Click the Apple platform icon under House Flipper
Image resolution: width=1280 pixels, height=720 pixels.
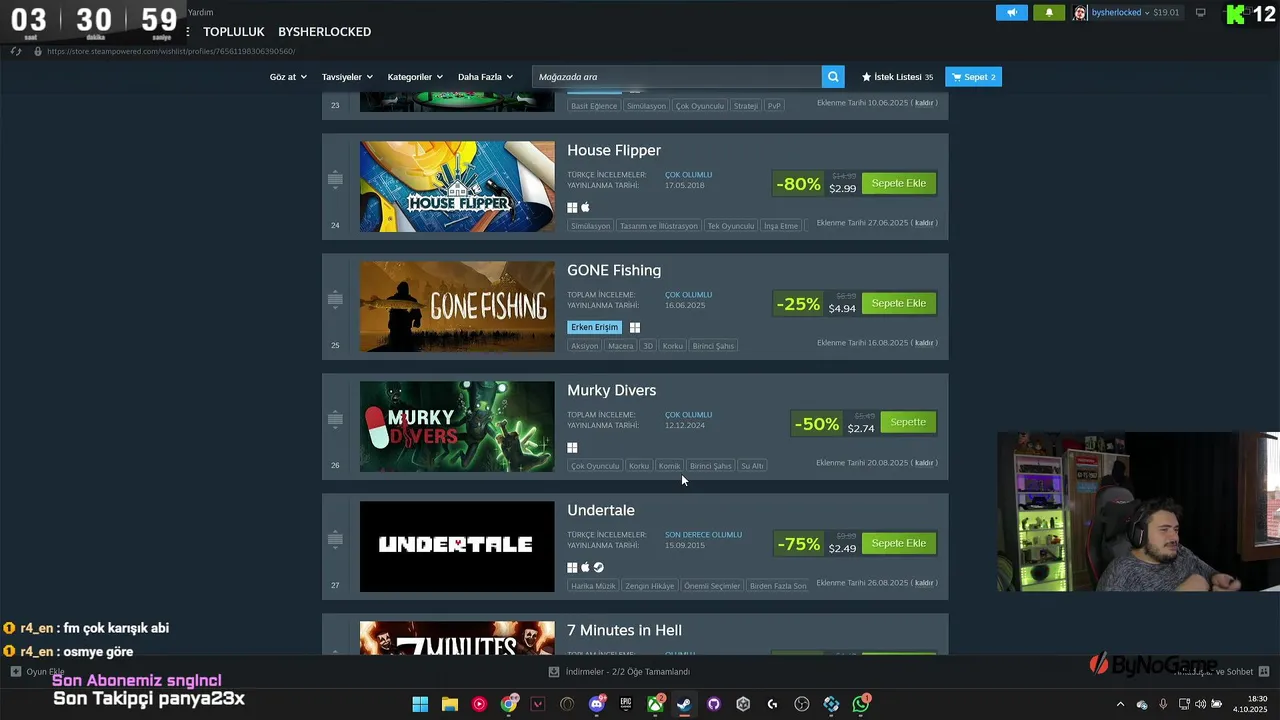[x=586, y=207]
